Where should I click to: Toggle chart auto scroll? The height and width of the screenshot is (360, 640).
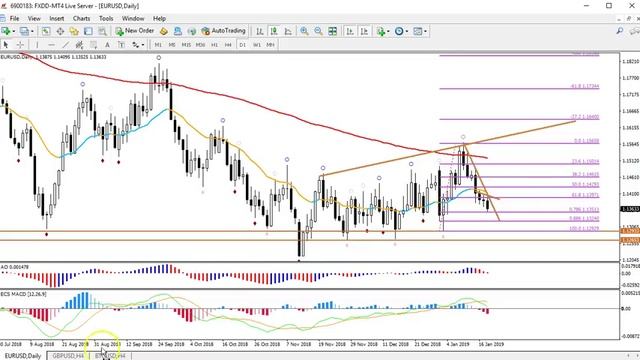pyautogui.click(x=350, y=31)
